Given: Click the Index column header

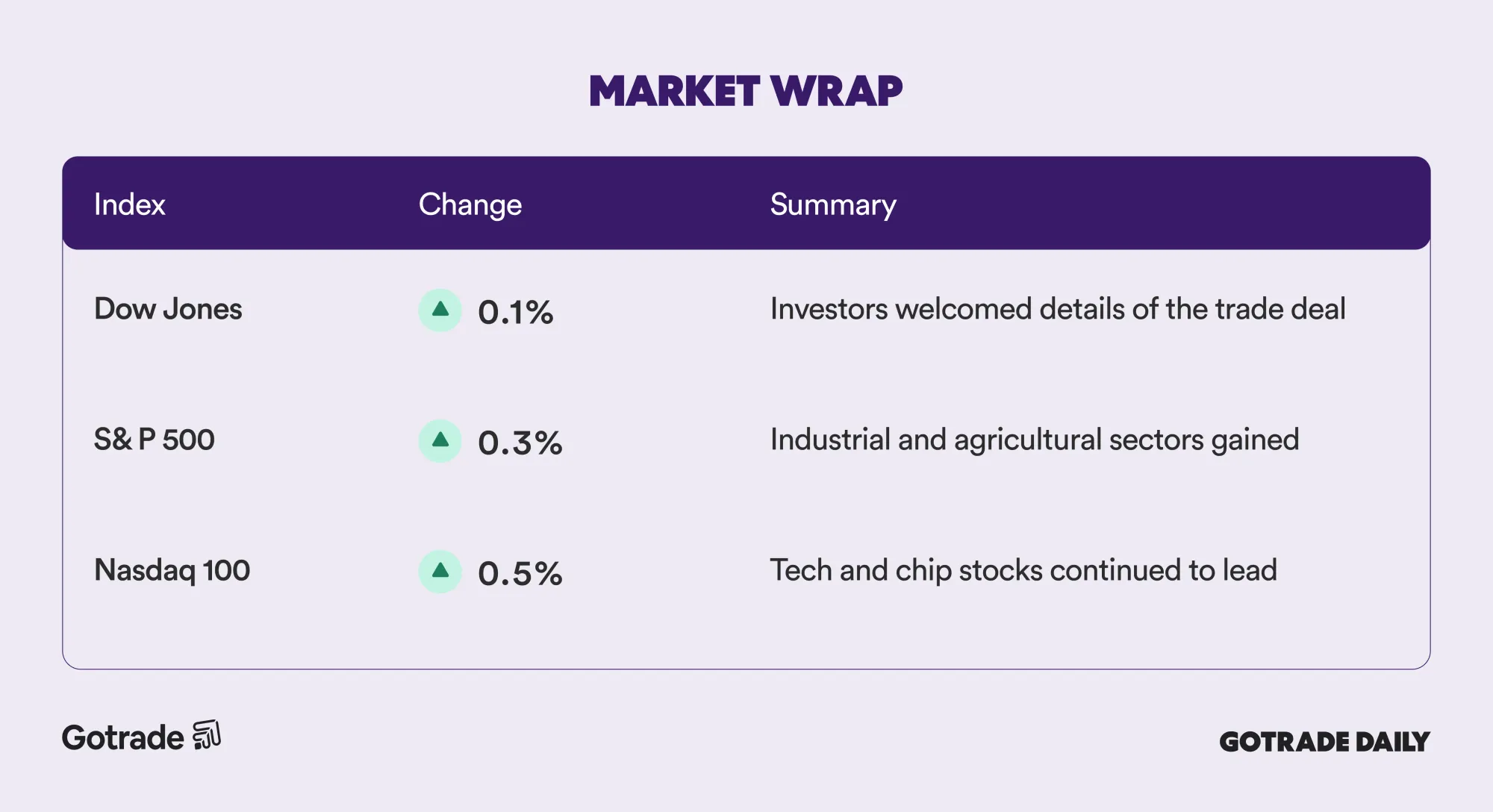Looking at the screenshot, I should tap(129, 204).
